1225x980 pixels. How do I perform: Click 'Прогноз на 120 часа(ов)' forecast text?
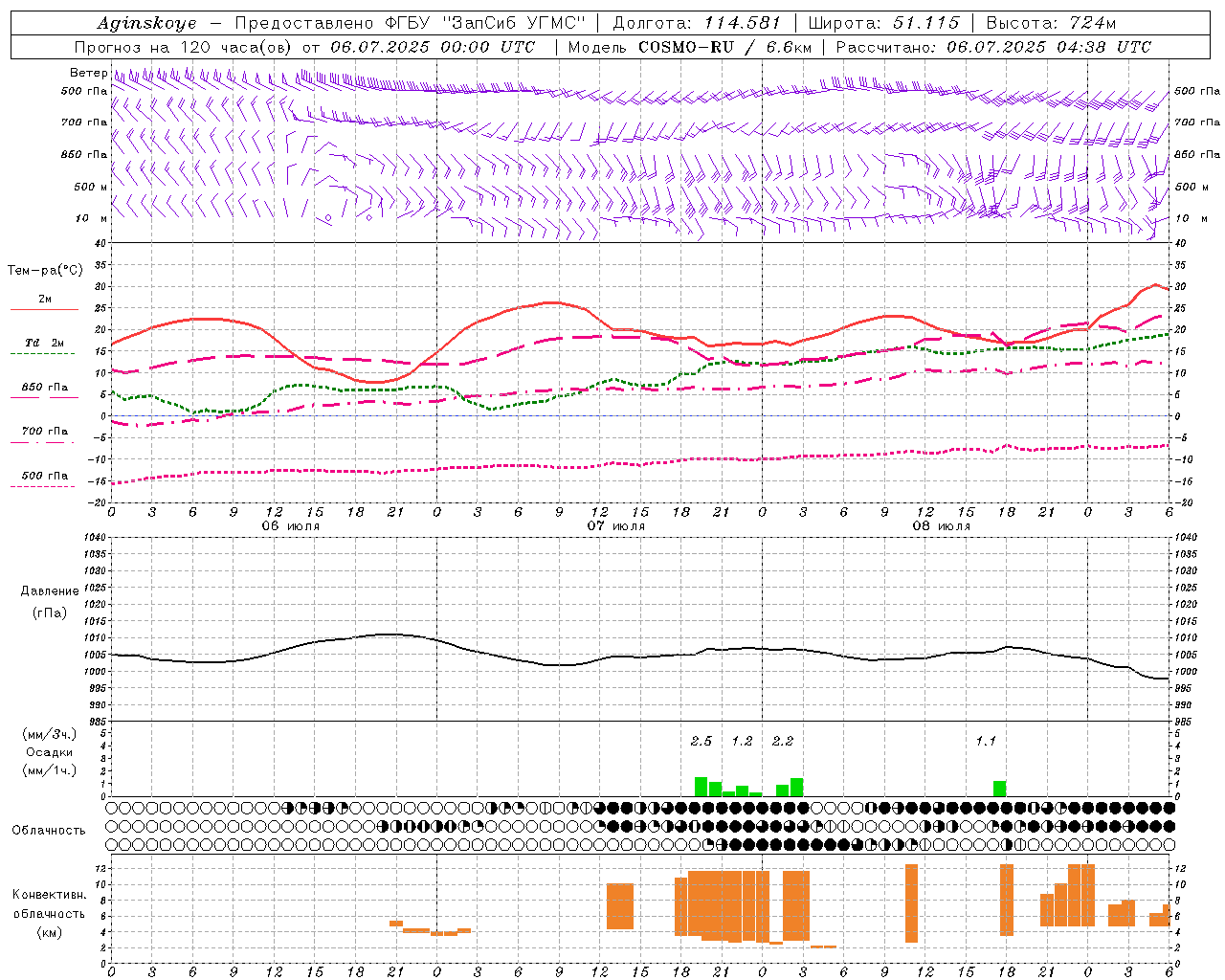tap(184, 47)
